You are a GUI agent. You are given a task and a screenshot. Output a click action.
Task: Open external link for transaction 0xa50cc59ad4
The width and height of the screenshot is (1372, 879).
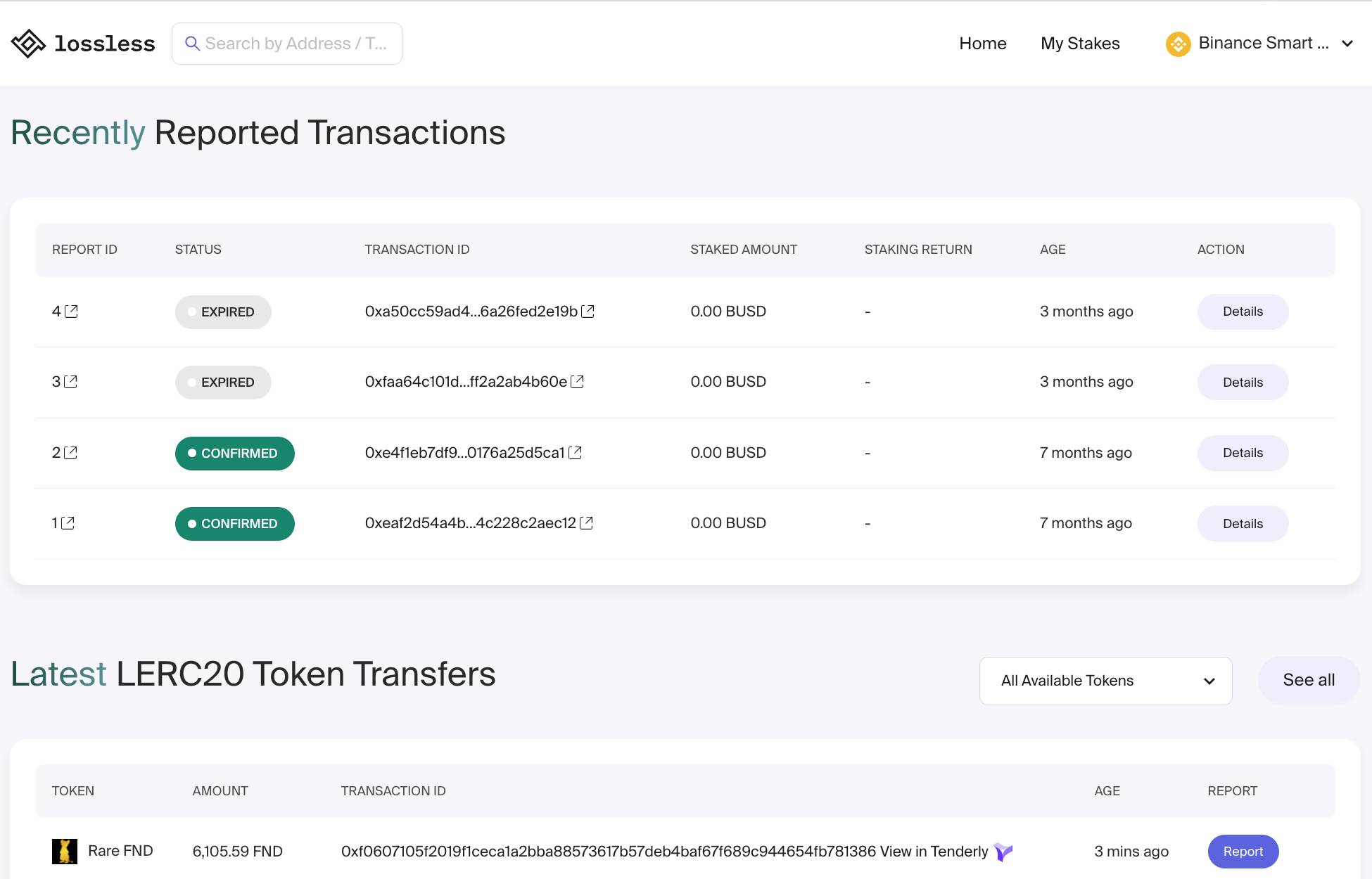tap(587, 312)
